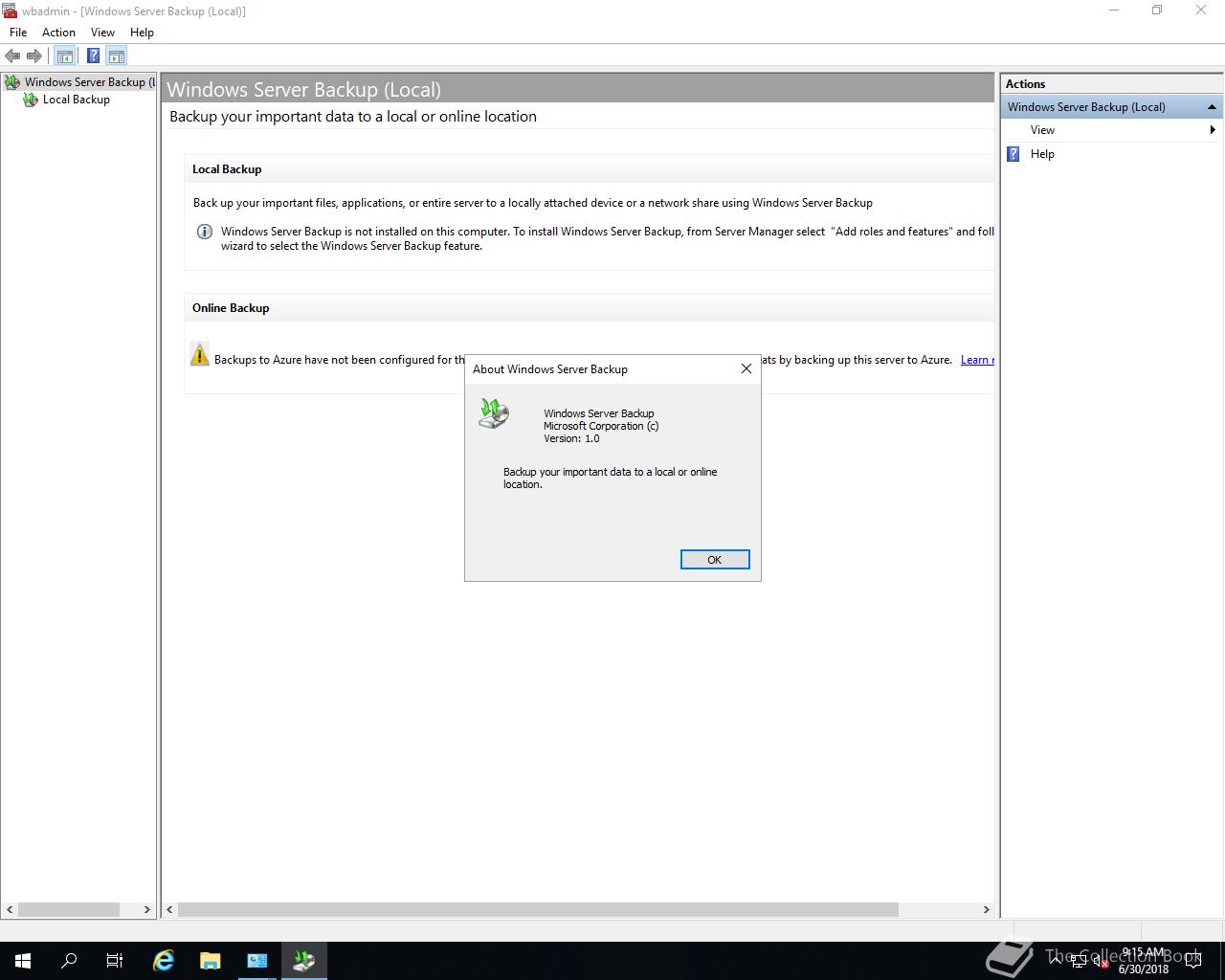Click the taskbar date 6/30/2018
1225x980 pixels.
pos(1143,969)
